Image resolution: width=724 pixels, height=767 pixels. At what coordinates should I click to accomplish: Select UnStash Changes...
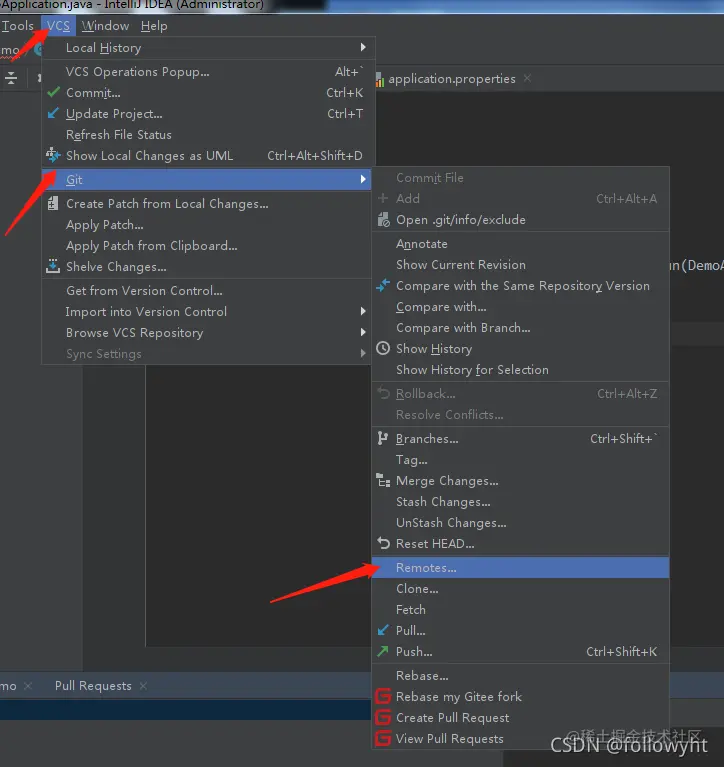[x=520, y=523]
